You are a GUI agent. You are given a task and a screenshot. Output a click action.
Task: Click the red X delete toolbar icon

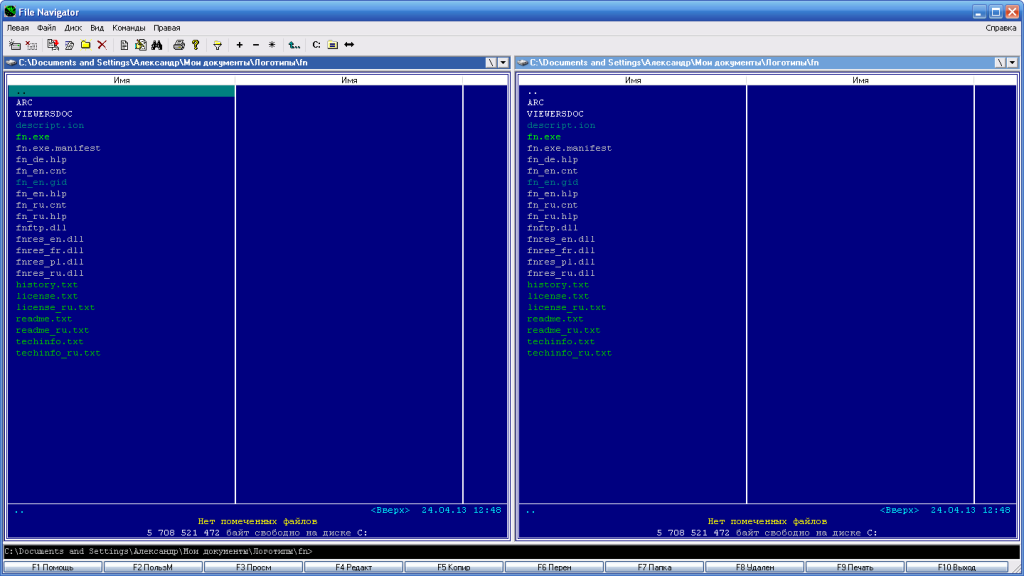[102, 45]
